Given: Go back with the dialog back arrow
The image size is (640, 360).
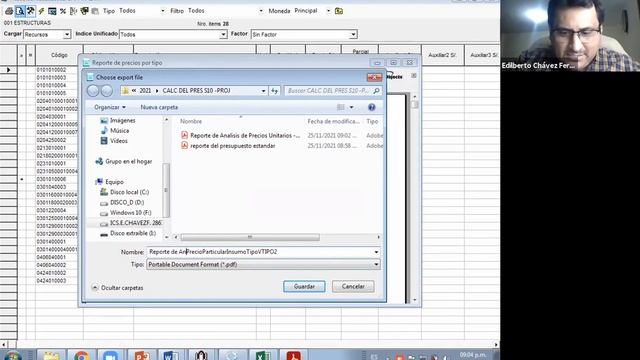Looking at the screenshot, I should 93,91.
